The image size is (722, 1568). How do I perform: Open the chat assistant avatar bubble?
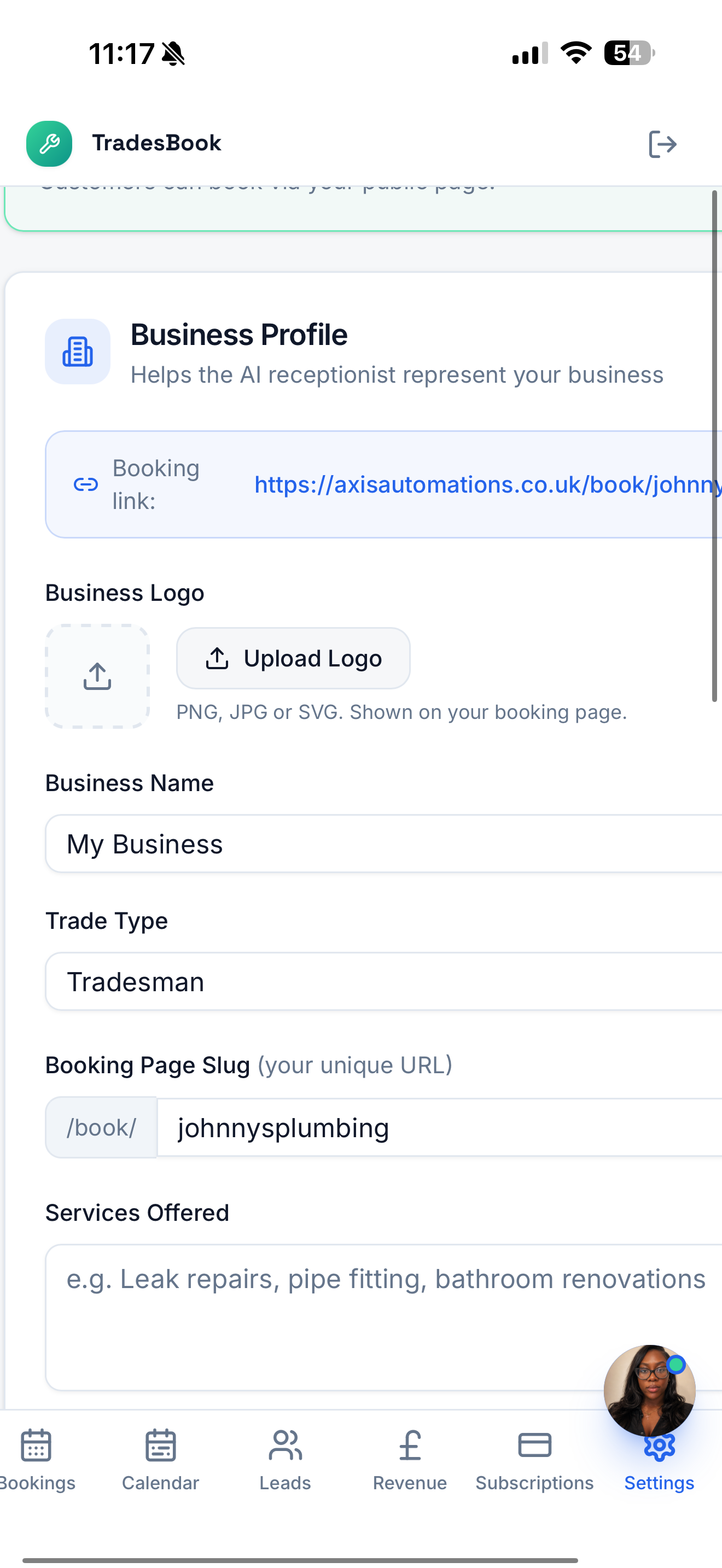pyautogui.click(x=650, y=1390)
